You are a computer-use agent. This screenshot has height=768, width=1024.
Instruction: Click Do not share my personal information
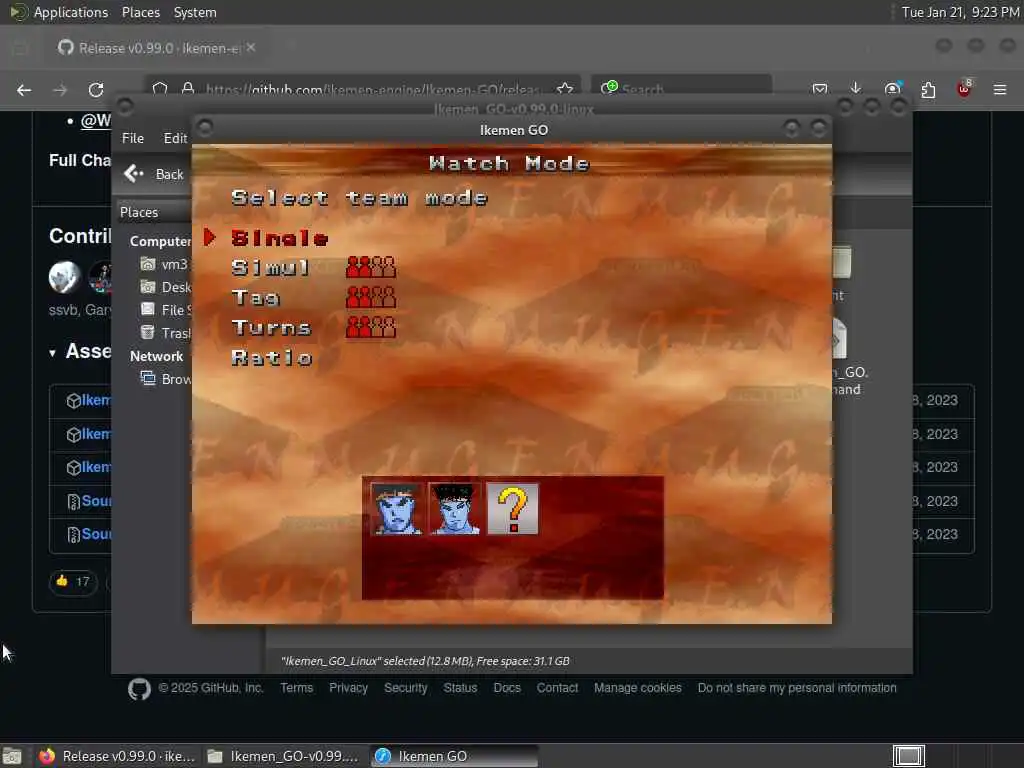click(x=797, y=688)
